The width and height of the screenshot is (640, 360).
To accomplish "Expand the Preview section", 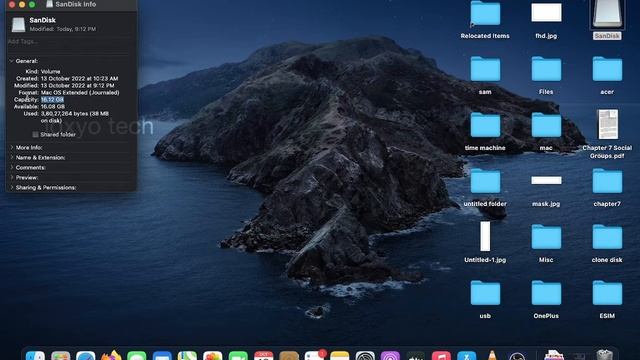I will coord(11,178).
